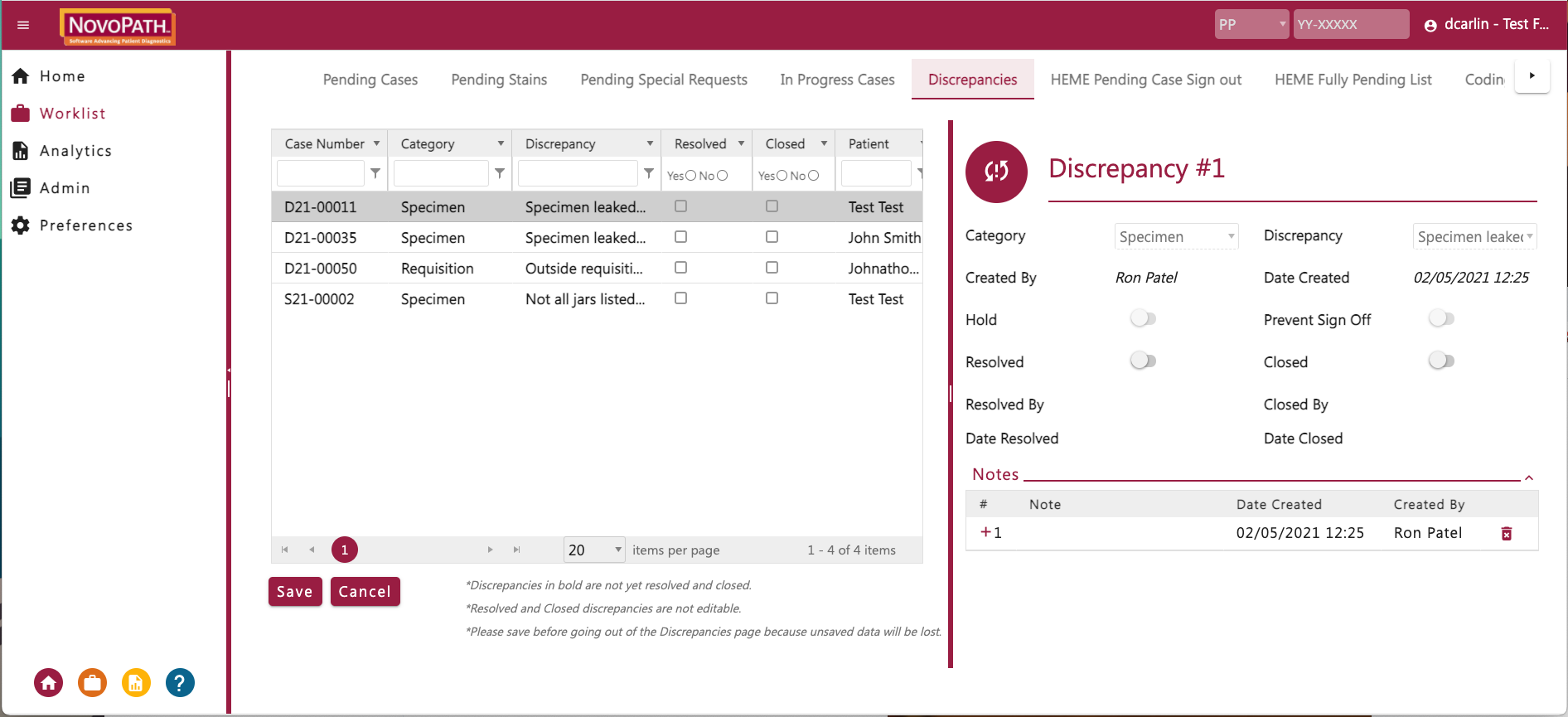Apply the Case Number filter funnel icon
This screenshot has height=717, width=1568.
pos(375,173)
